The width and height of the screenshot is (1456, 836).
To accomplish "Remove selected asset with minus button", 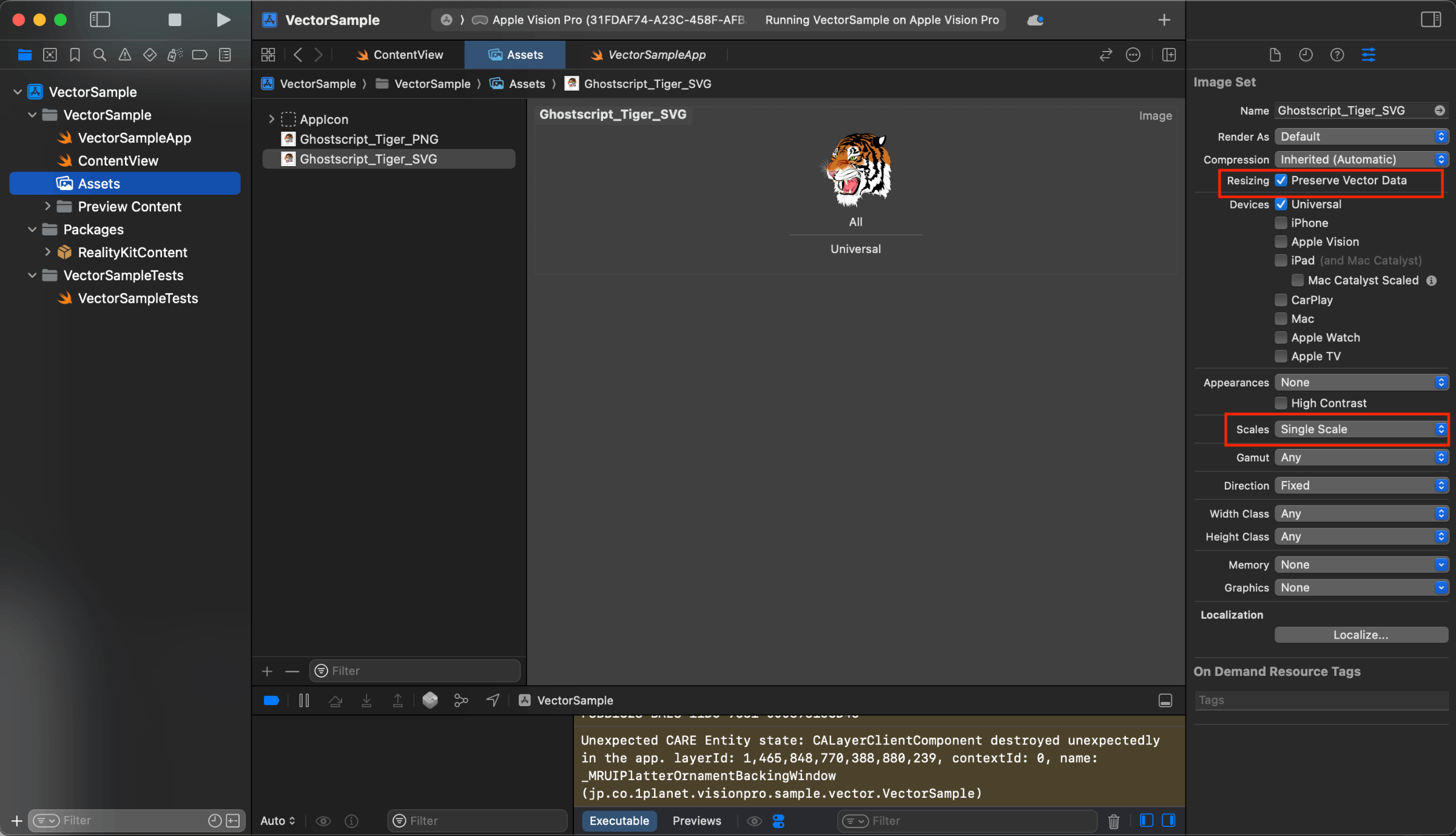I will (292, 672).
